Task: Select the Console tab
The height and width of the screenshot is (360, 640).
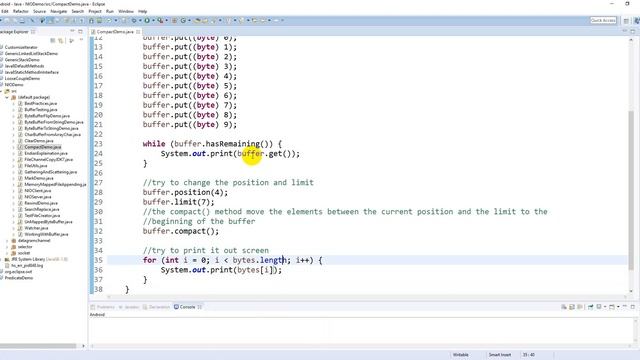Action: [x=187, y=307]
